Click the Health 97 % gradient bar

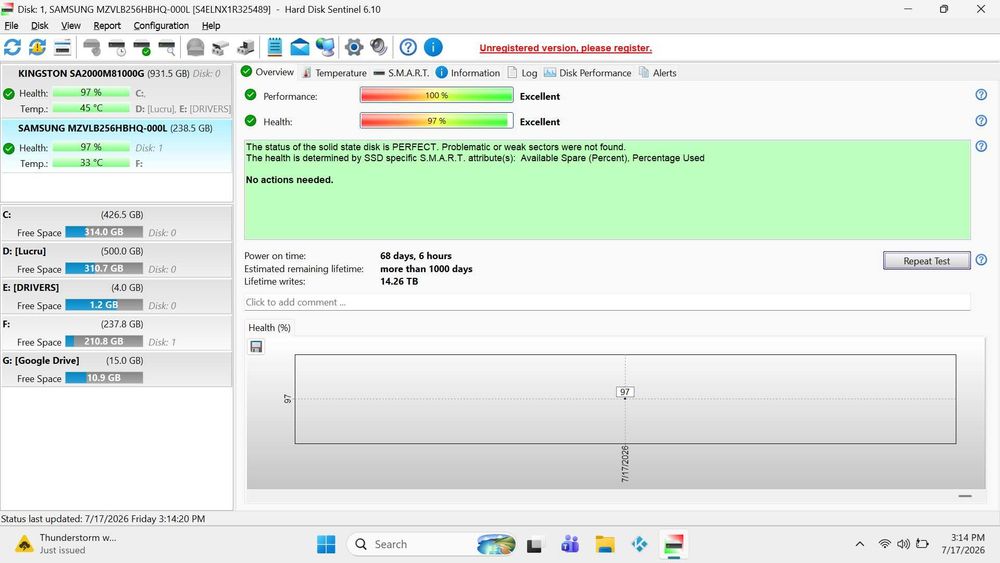coord(437,121)
